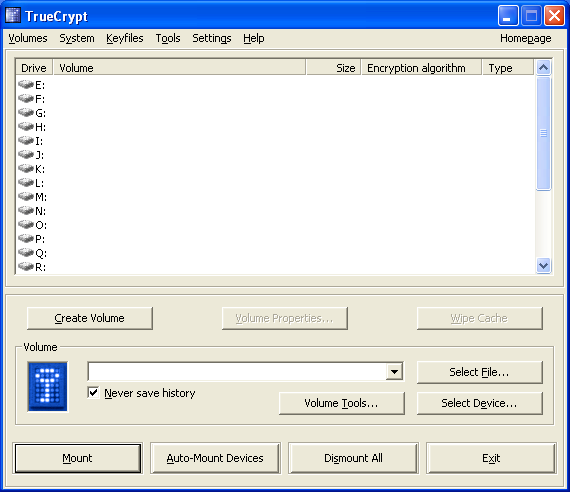Click the Mount button
Viewport: 571px width, 492px height.
click(x=78, y=458)
